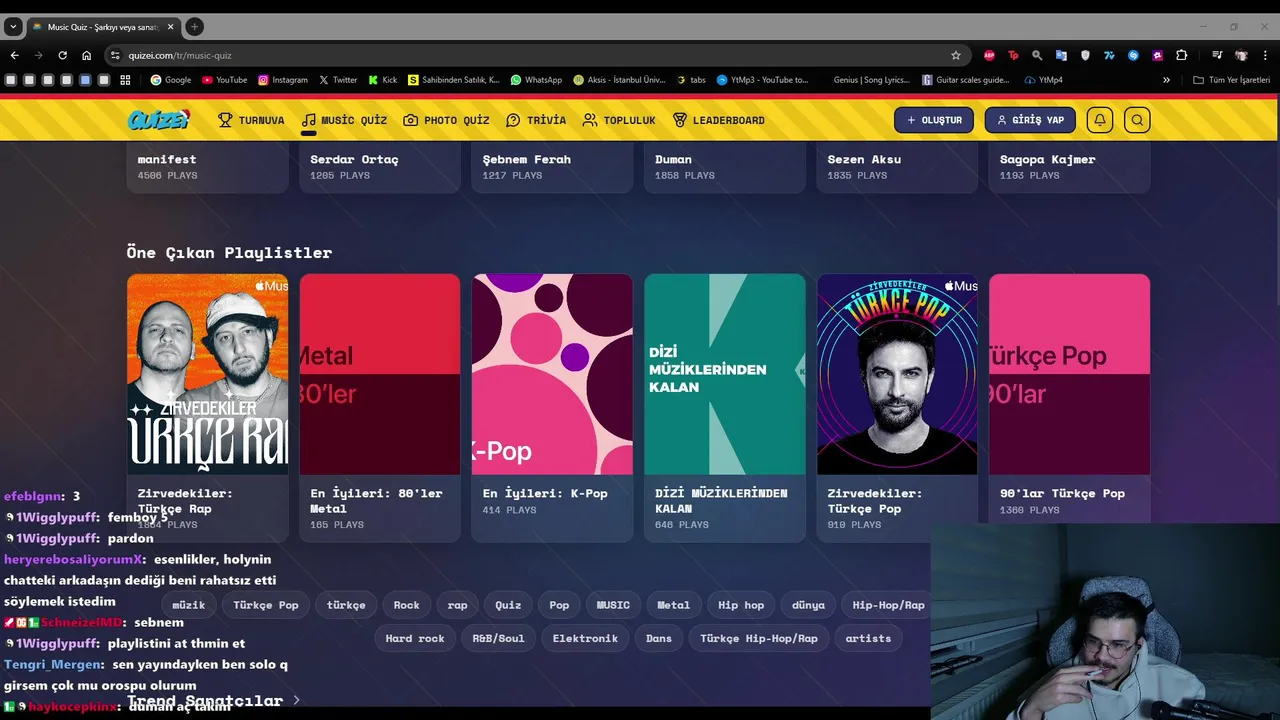Select the R&B/Soul tag
Image resolution: width=1280 pixels, height=720 pixels.
point(498,638)
